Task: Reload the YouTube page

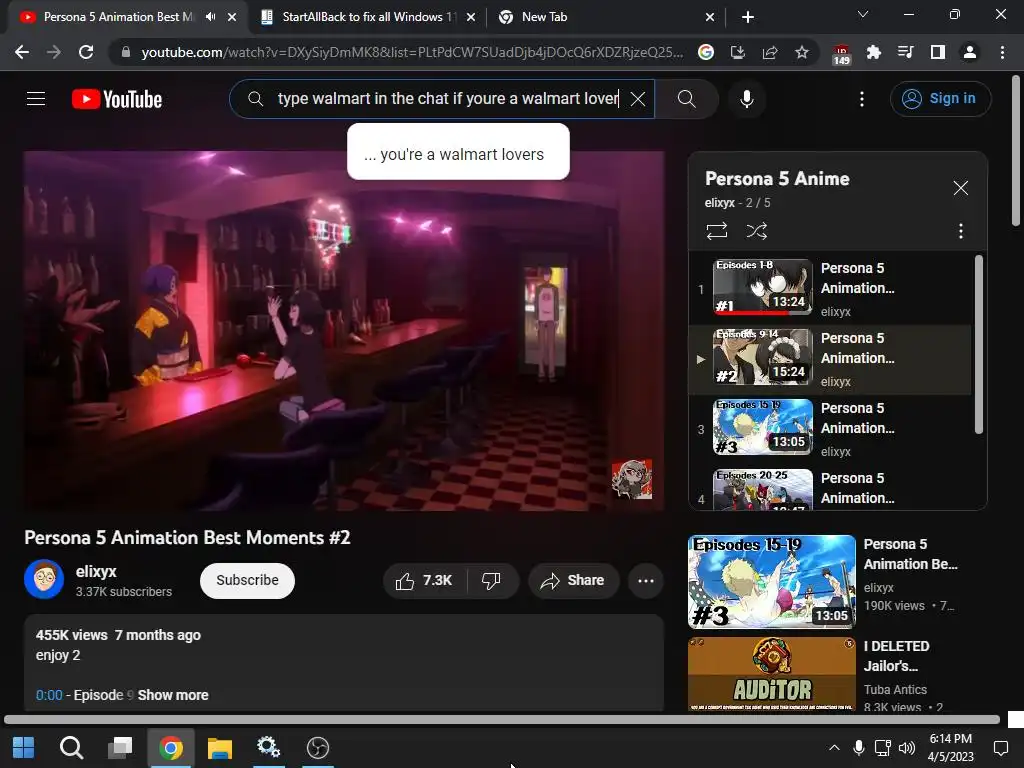Action: (x=86, y=52)
